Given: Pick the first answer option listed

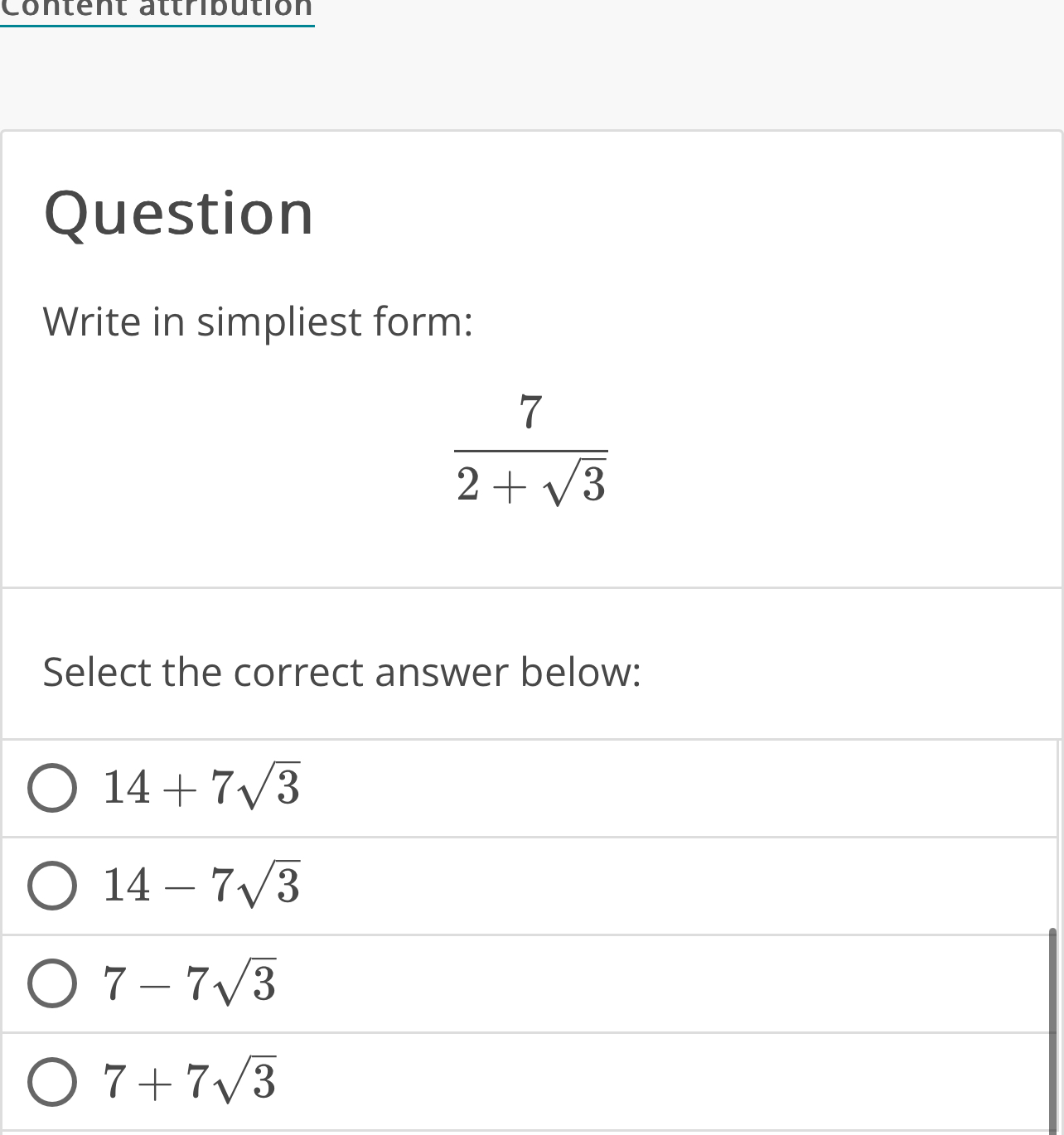Looking at the screenshot, I should tap(530, 789).
